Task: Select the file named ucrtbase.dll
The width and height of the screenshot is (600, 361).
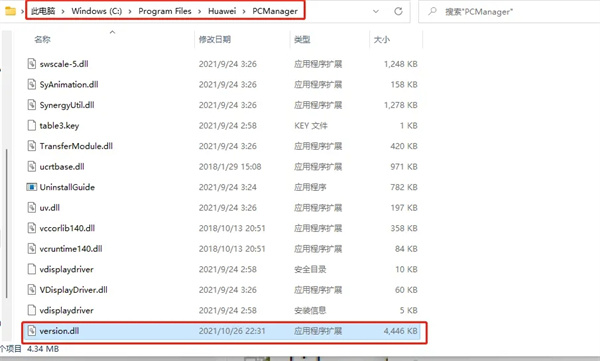Action: point(62,167)
